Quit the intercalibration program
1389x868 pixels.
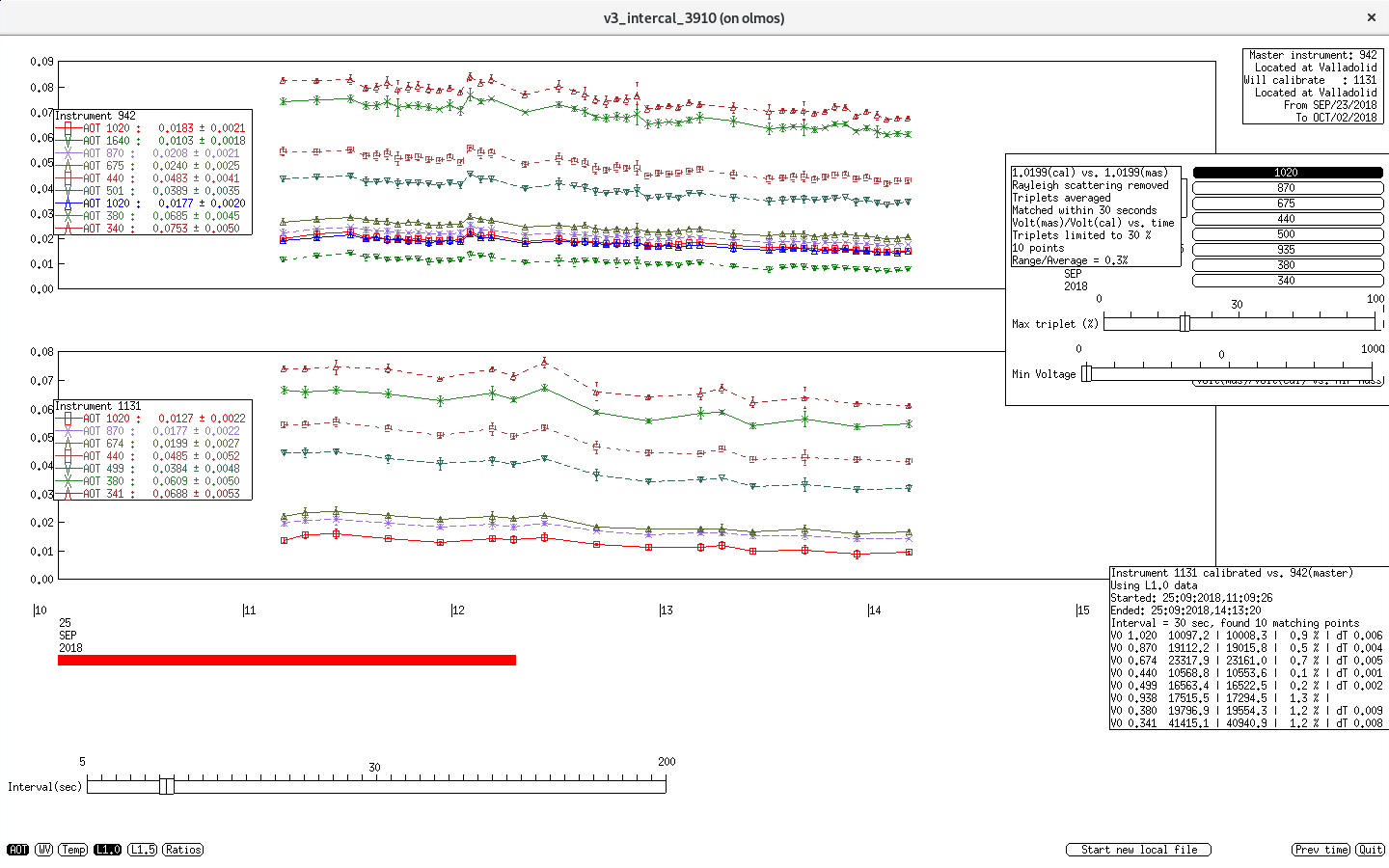1370,850
